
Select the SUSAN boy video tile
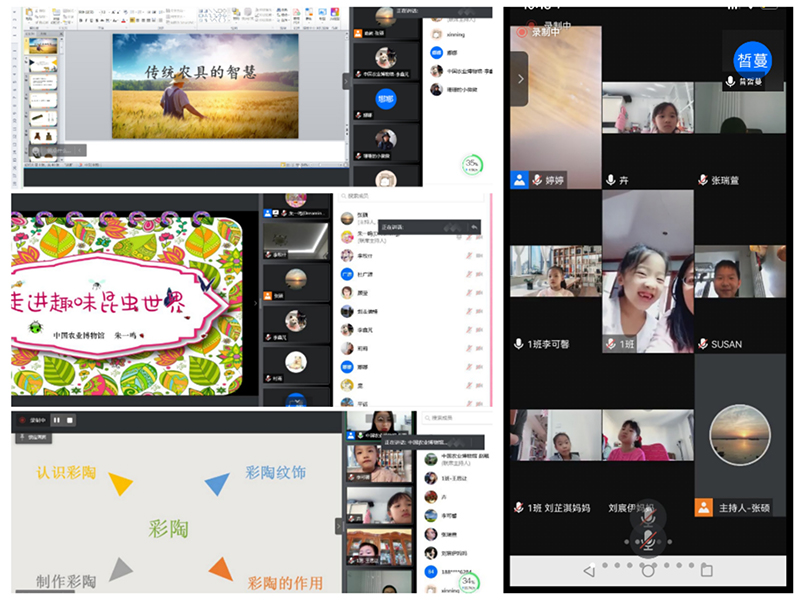[740, 271]
